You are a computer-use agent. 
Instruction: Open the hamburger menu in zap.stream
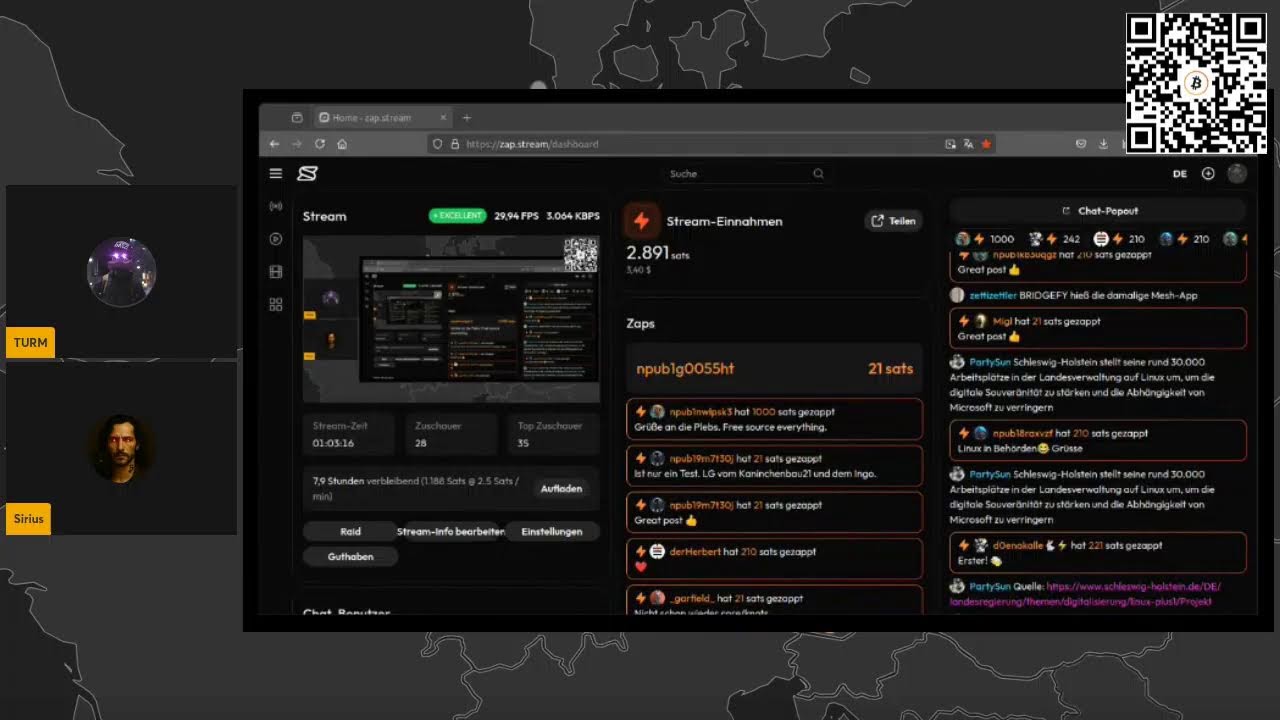[x=275, y=173]
